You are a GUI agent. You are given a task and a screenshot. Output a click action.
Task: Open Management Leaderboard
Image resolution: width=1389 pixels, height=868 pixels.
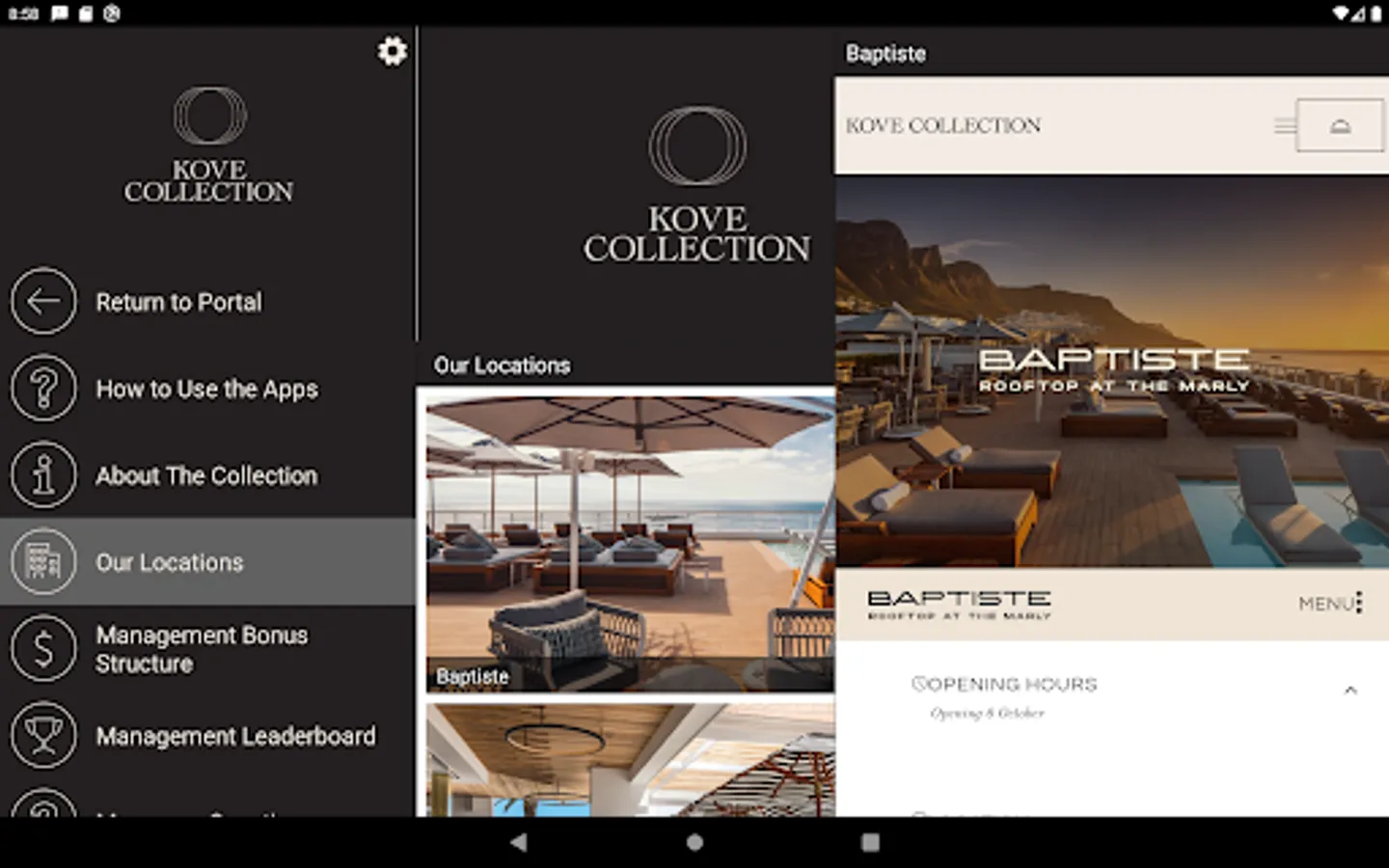pos(207,736)
